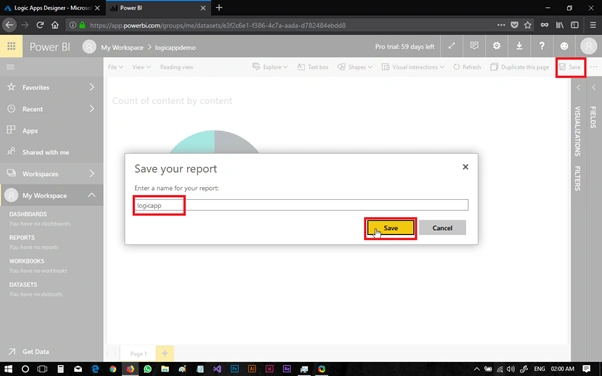Click the Download arrow icon in header

tap(519, 46)
